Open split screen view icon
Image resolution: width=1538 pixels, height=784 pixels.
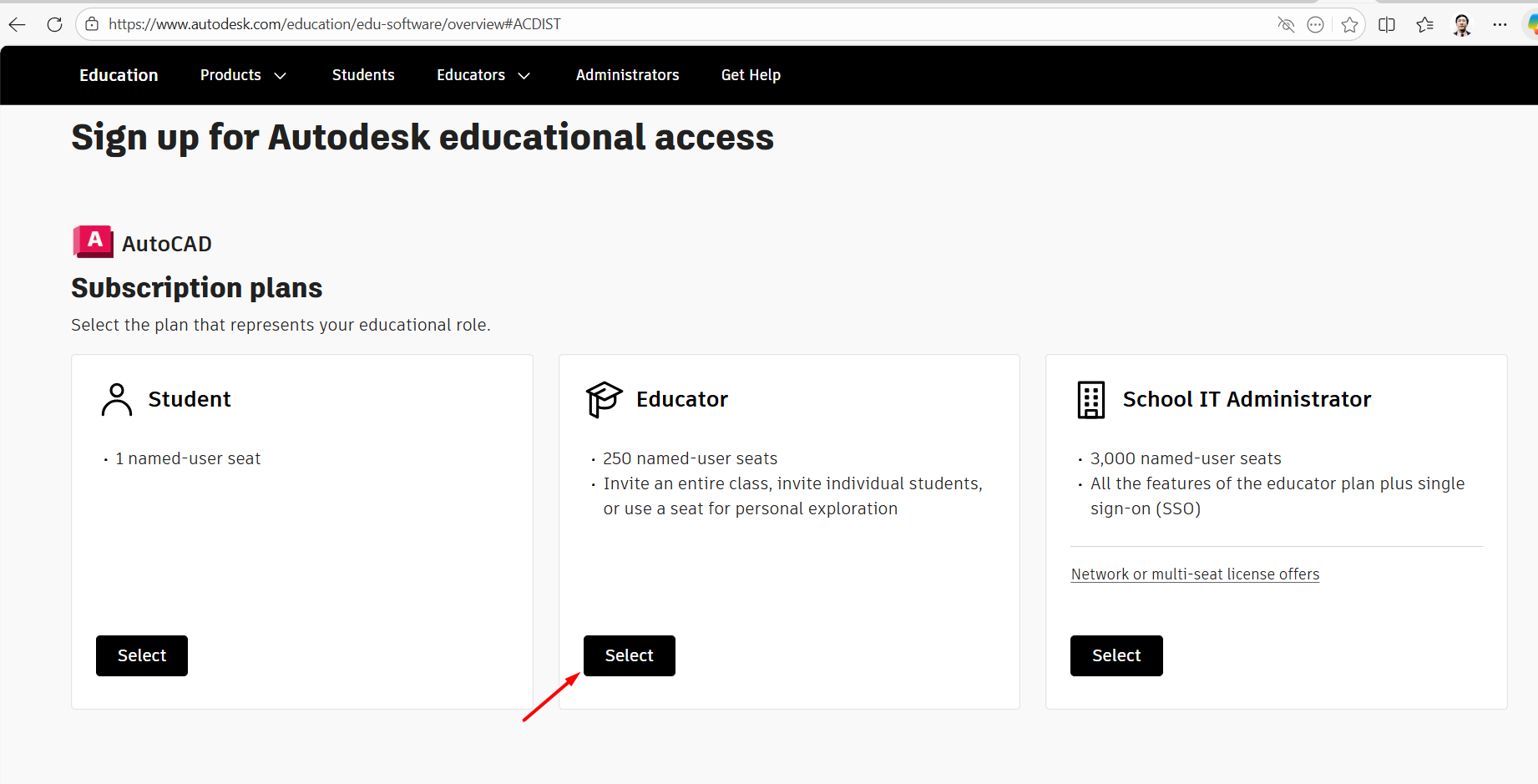click(x=1387, y=24)
